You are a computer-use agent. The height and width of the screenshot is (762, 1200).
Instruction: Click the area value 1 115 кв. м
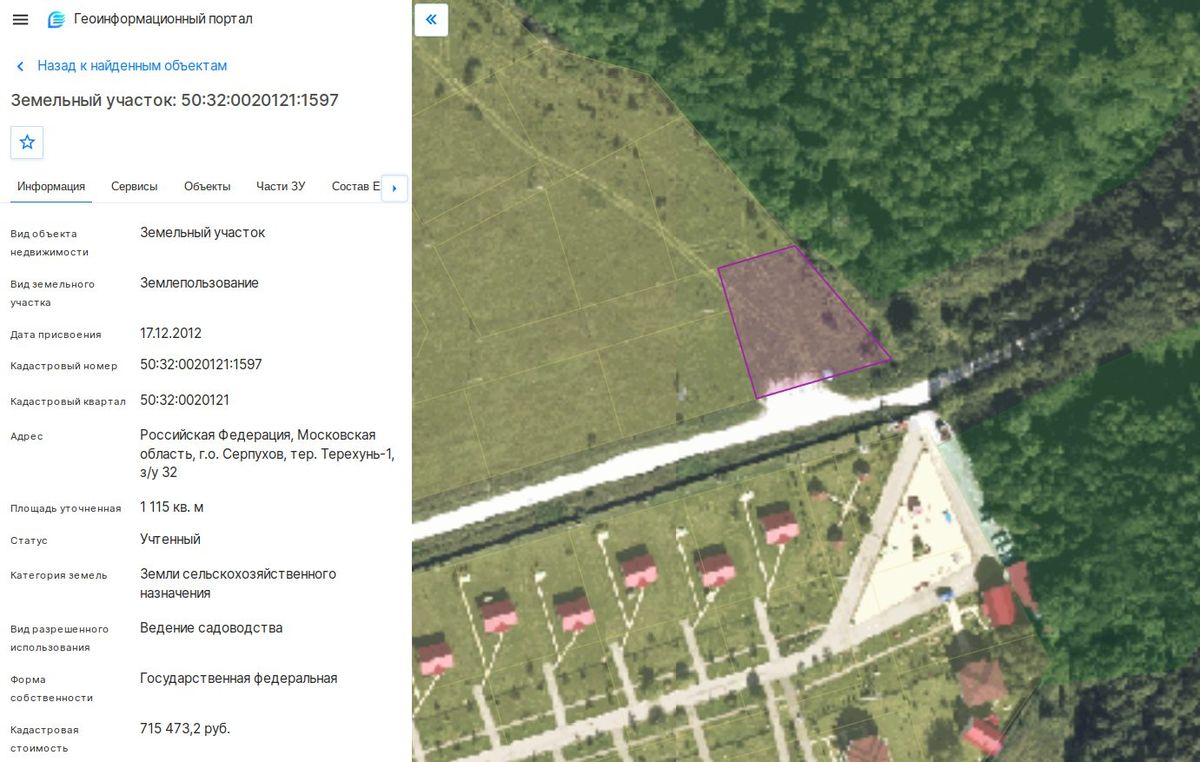tap(172, 507)
